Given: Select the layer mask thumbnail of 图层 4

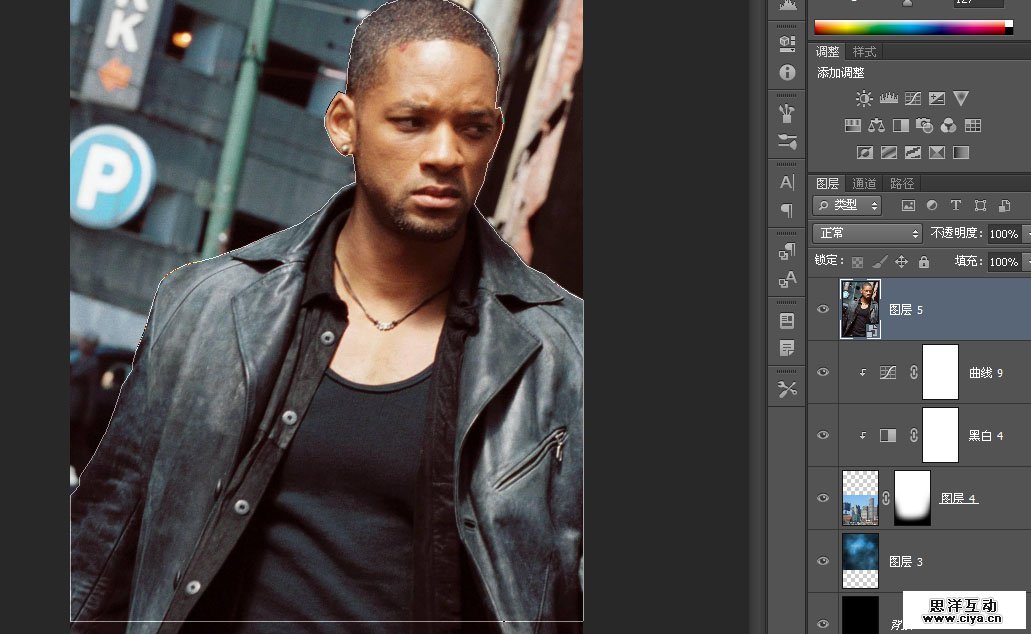Looking at the screenshot, I should pos(912,498).
